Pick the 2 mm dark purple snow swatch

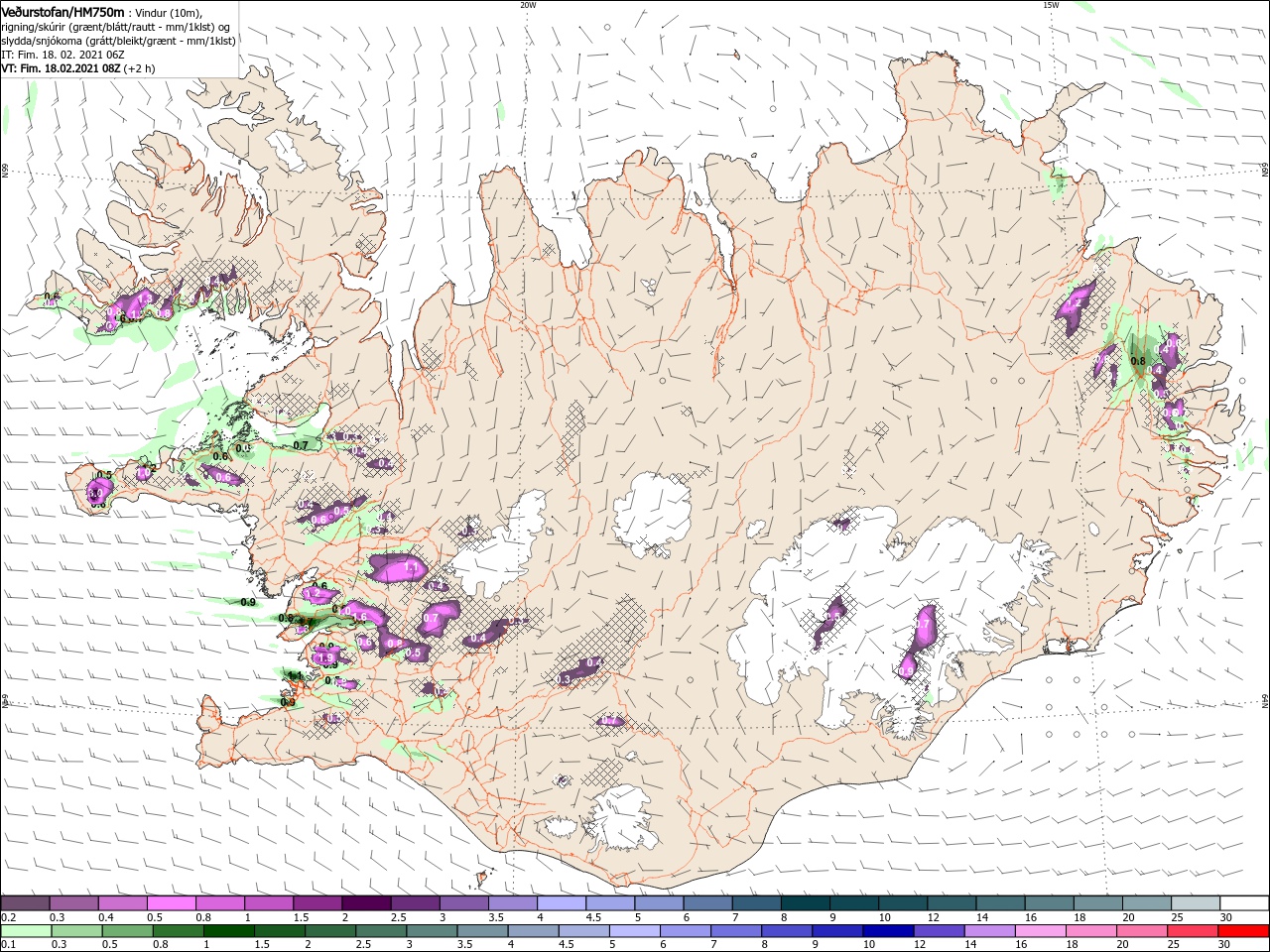coord(365,903)
